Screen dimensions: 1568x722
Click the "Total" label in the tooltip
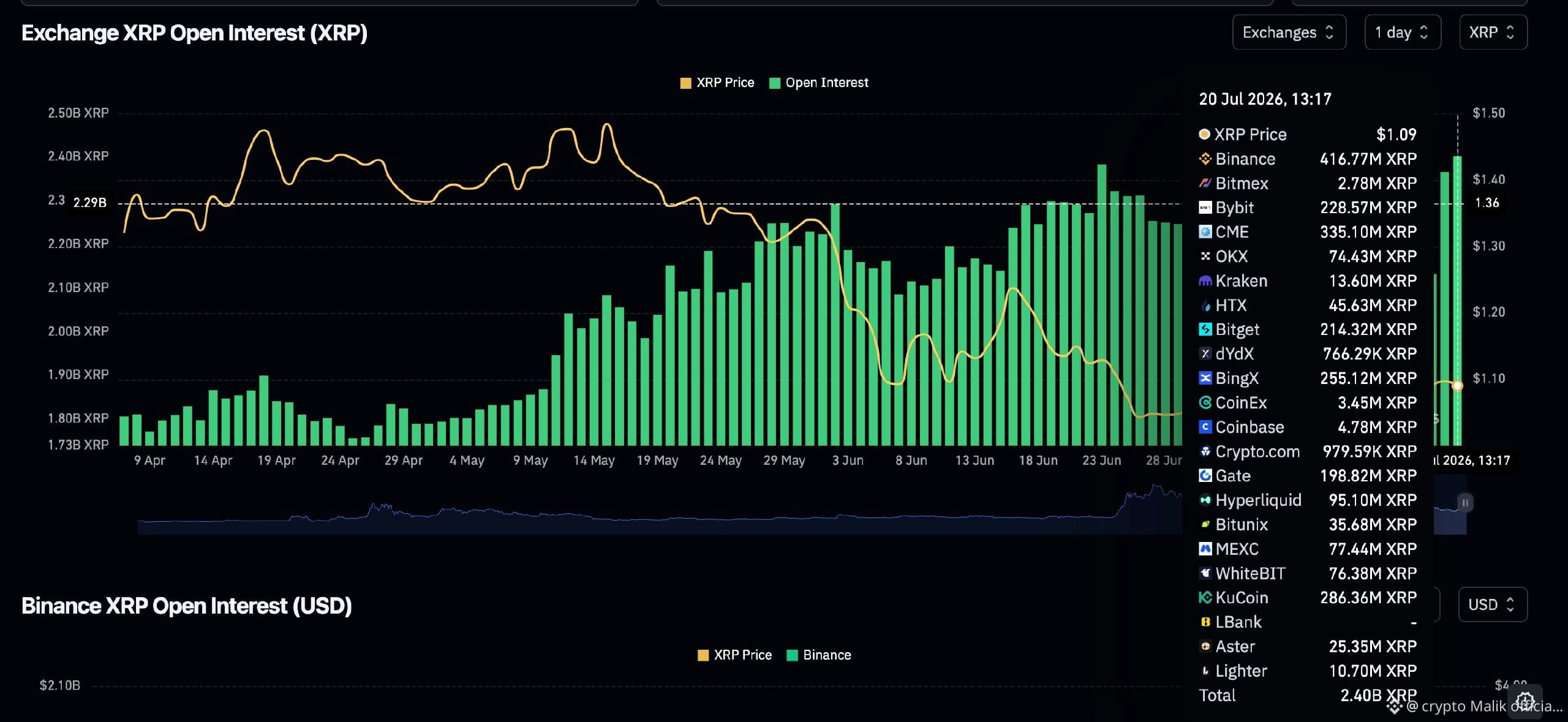click(1217, 696)
